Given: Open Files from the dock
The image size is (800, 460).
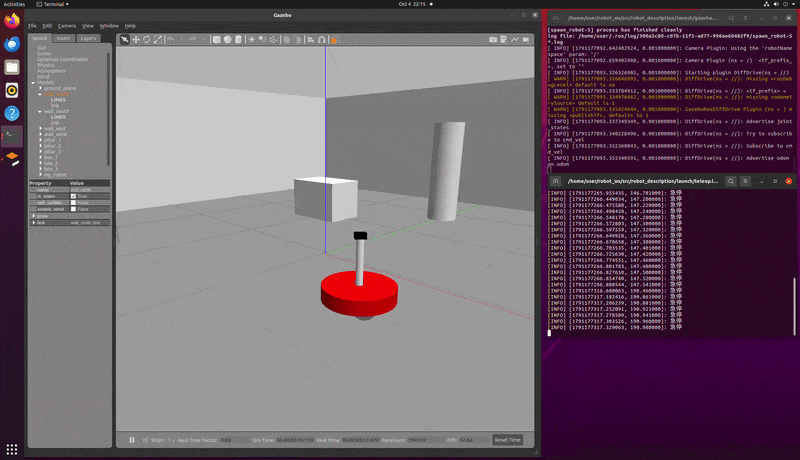Looking at the screenshot, I should [12, 67].
